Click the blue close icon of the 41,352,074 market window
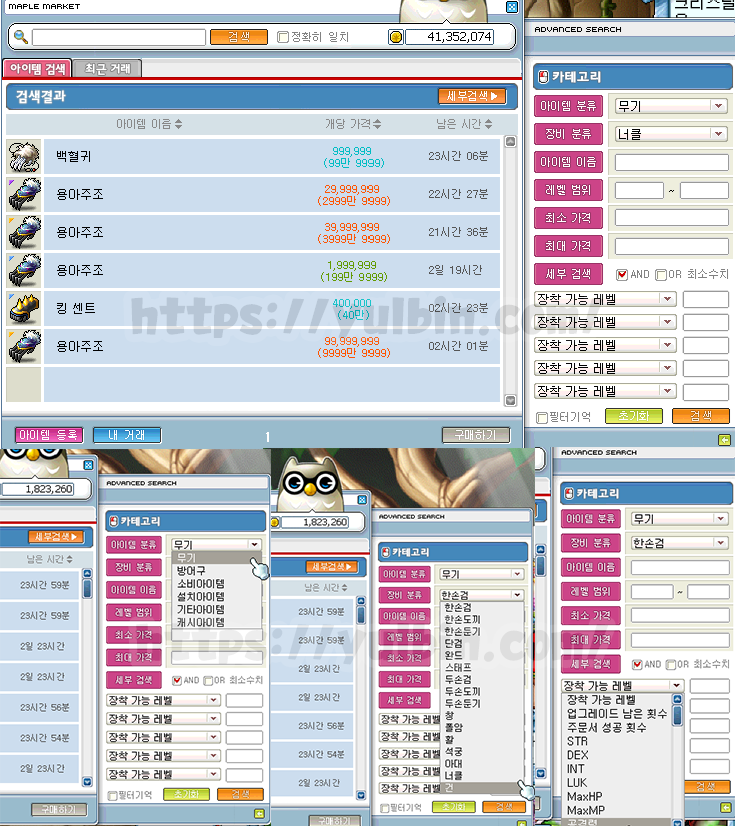This screenshot has height=826, width=735. point(512,7)
